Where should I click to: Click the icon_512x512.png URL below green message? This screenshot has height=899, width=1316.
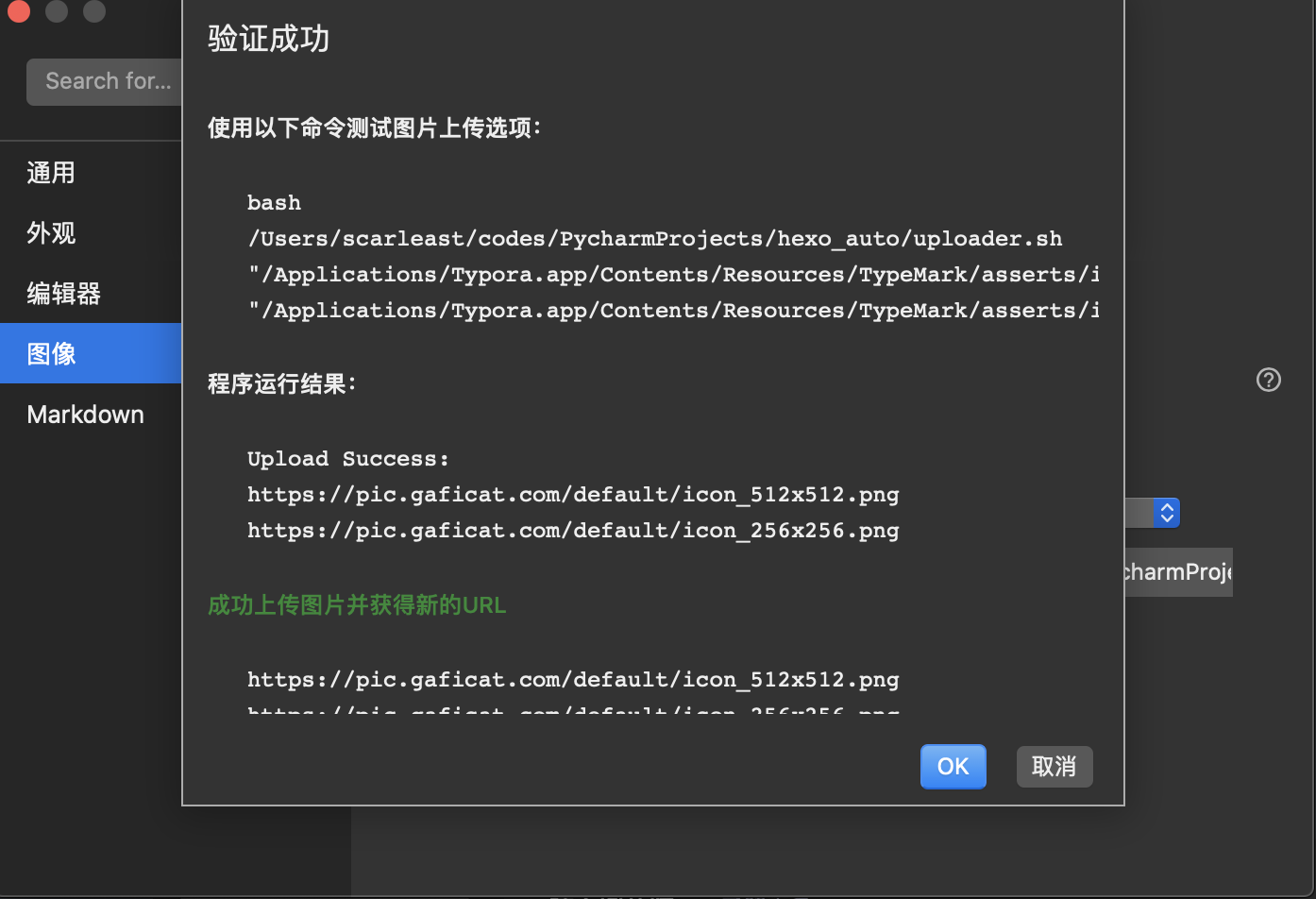(573, 680)
